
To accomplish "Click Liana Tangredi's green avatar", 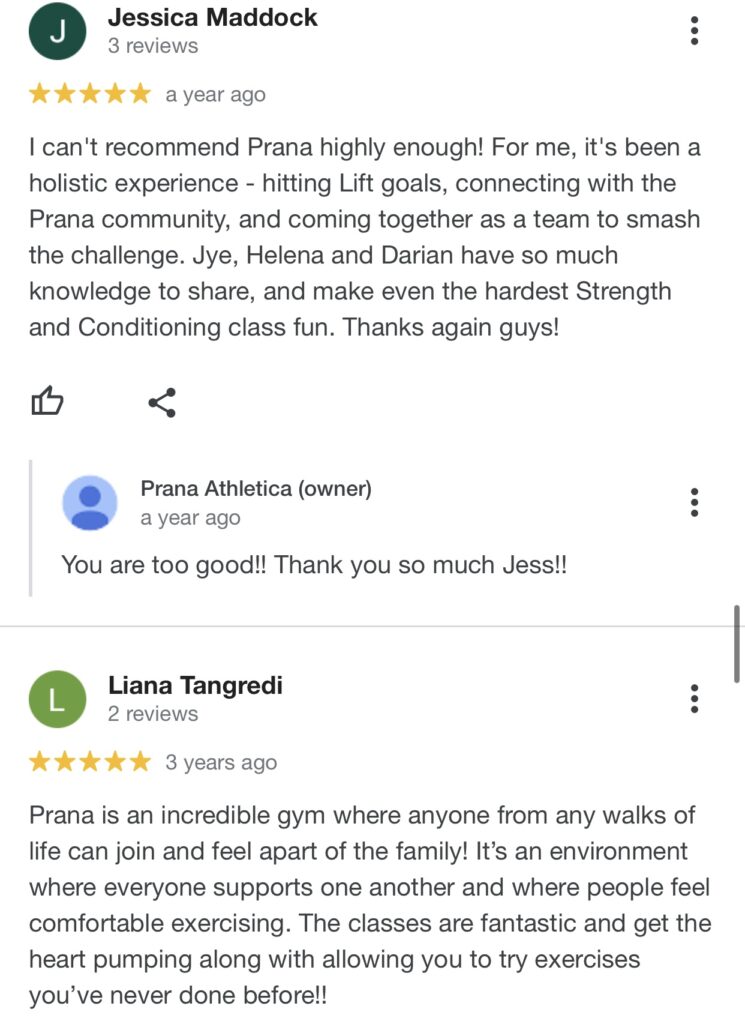I will tap(57, 699).
